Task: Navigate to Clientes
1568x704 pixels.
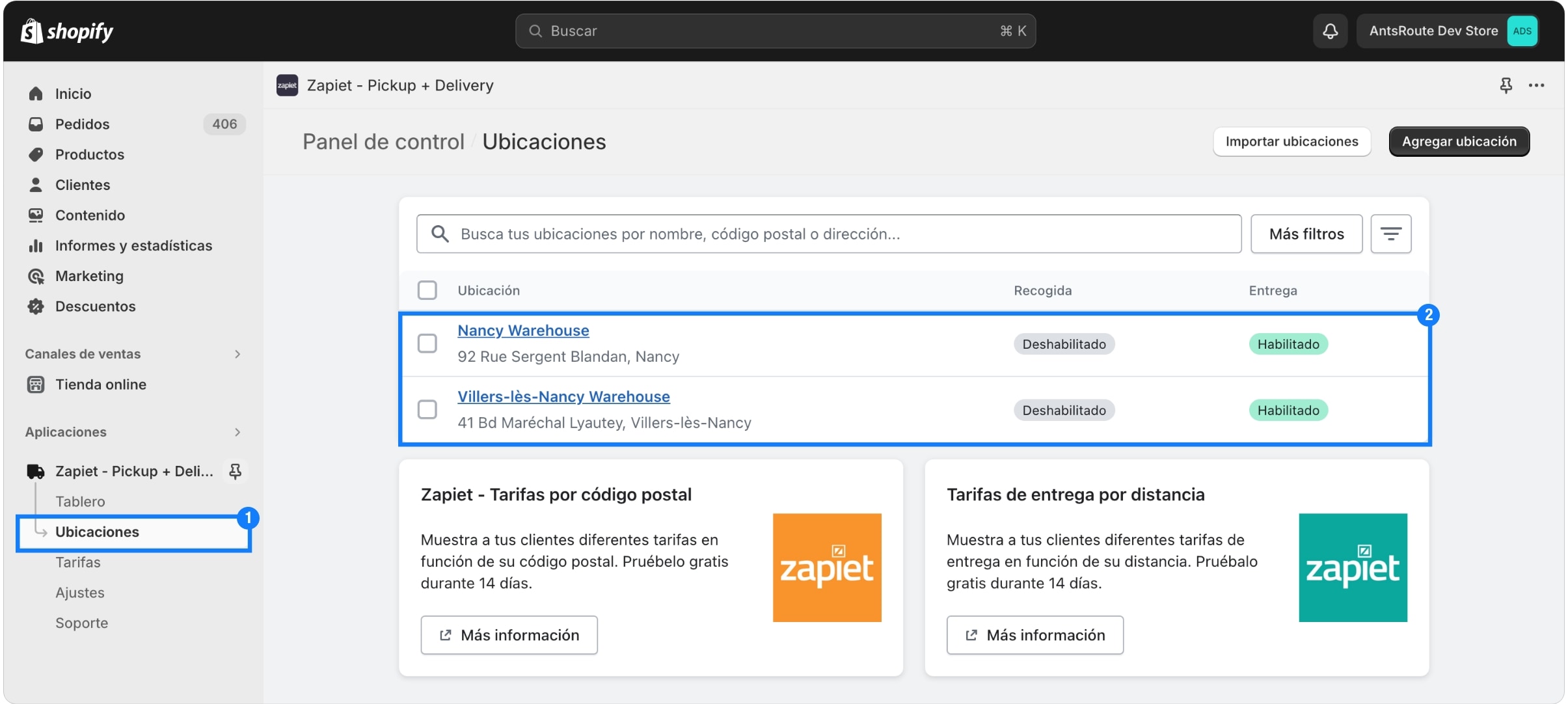Action: [x=83, y=185]
